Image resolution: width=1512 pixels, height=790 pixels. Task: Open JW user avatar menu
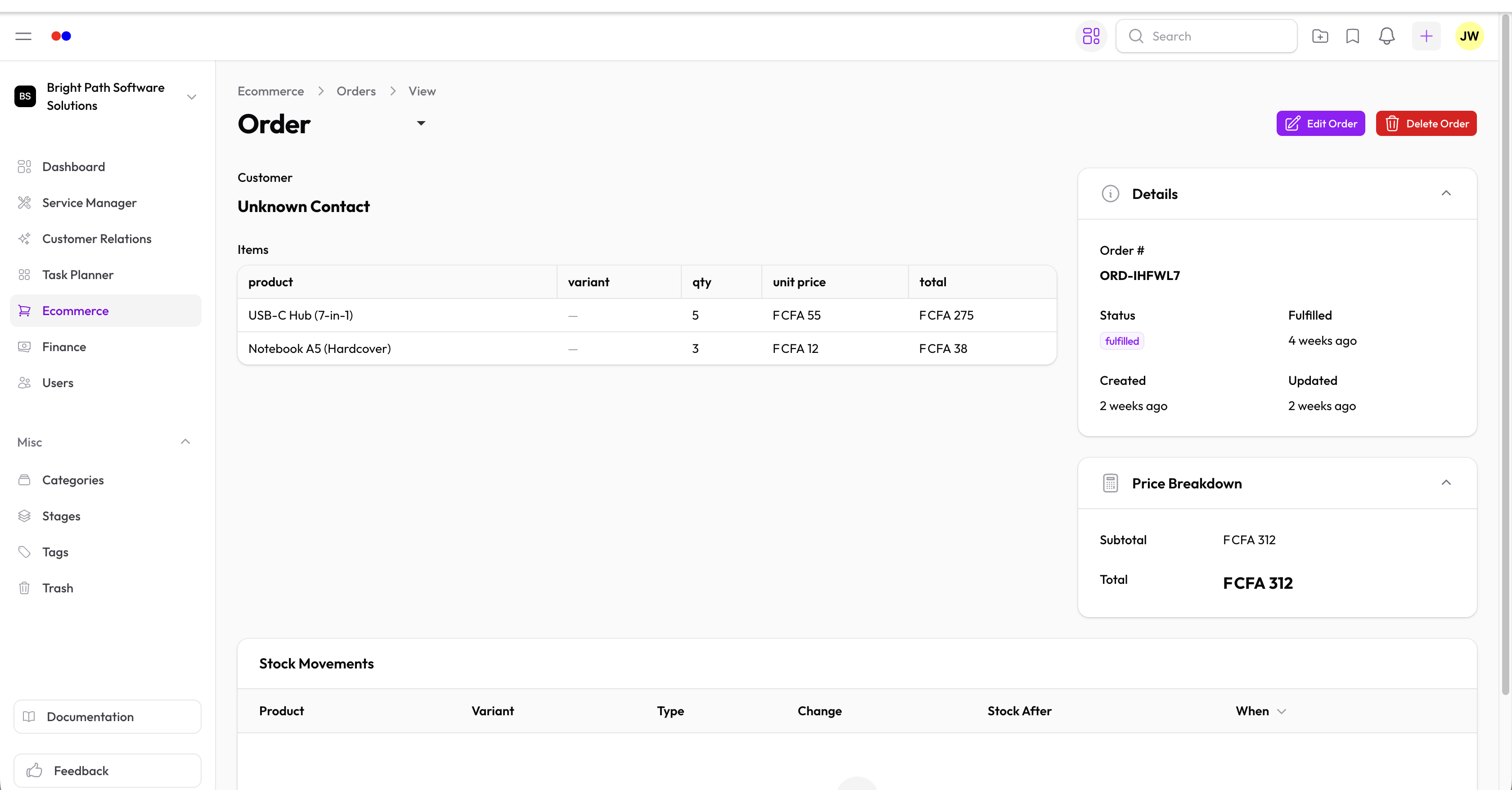[1469, 36]
